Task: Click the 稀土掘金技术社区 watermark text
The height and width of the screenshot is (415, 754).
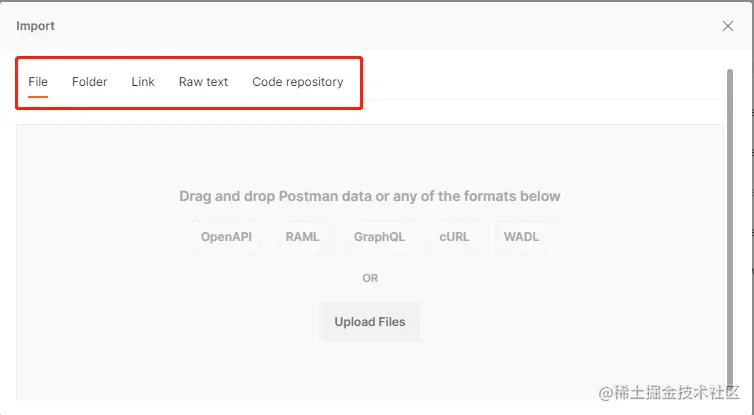Action: [x=676, y=392]
